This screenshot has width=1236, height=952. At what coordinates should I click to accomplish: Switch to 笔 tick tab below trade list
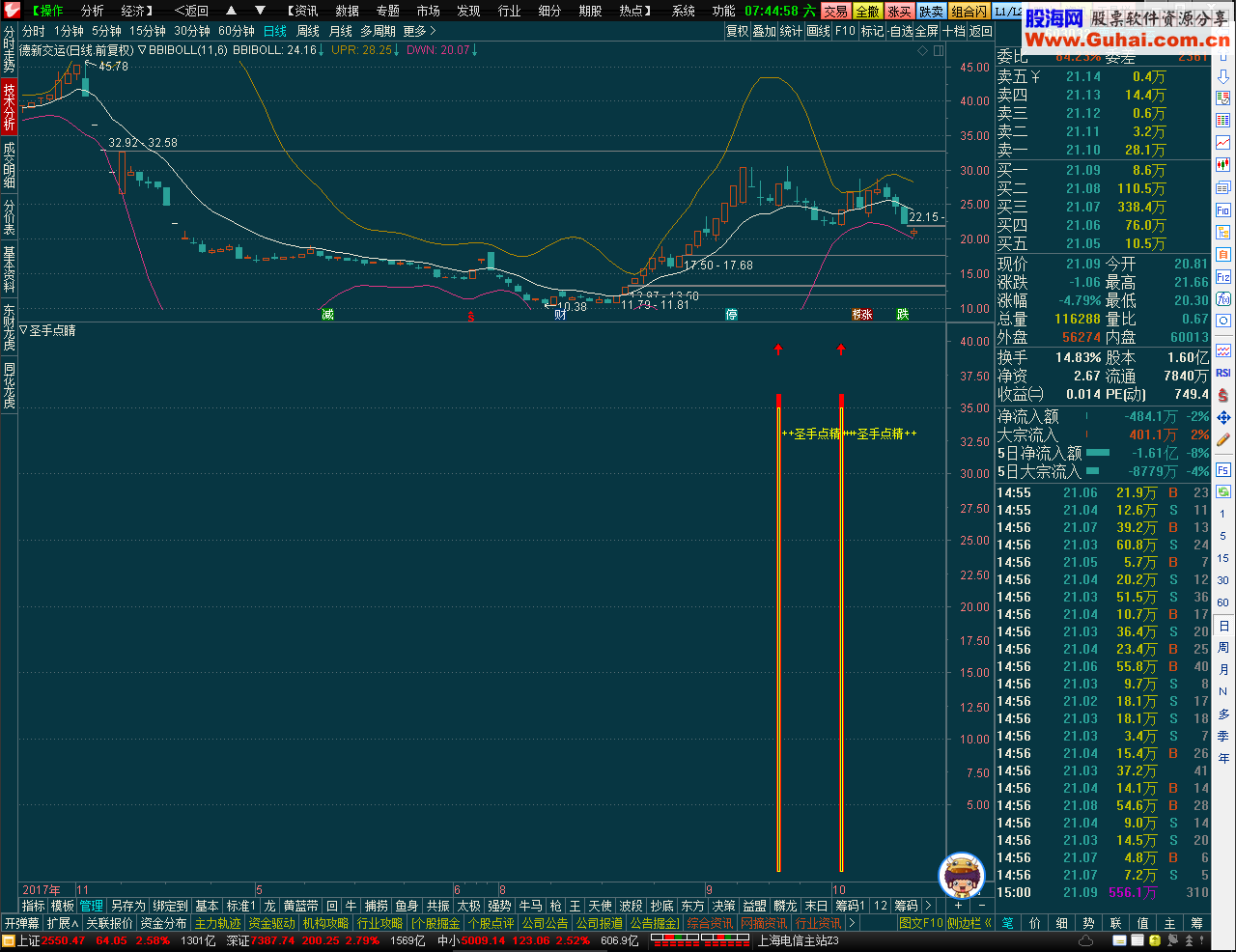[1007, 923]
